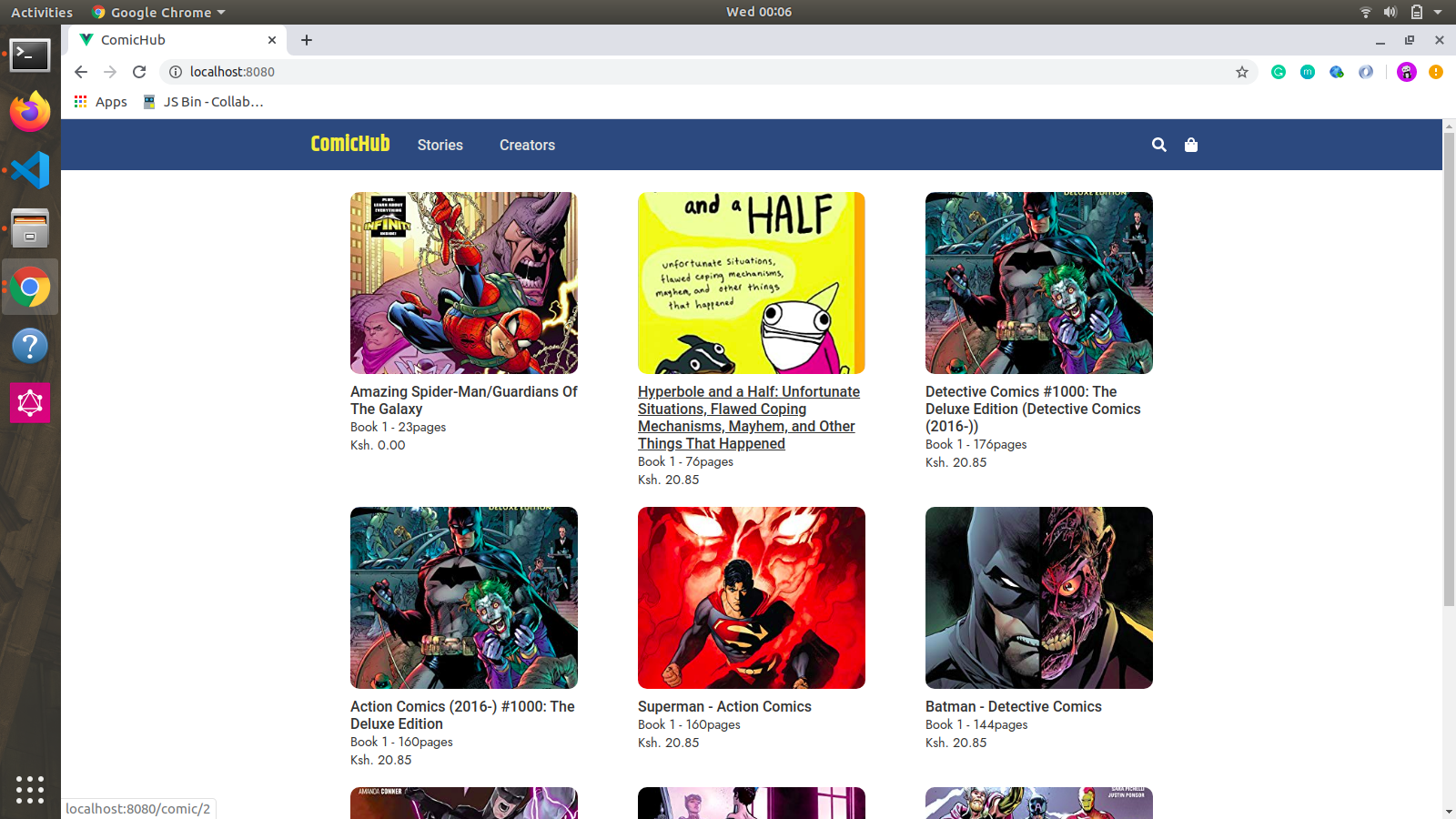Click the Hyperbole and a Half title link

coord(749,418)
